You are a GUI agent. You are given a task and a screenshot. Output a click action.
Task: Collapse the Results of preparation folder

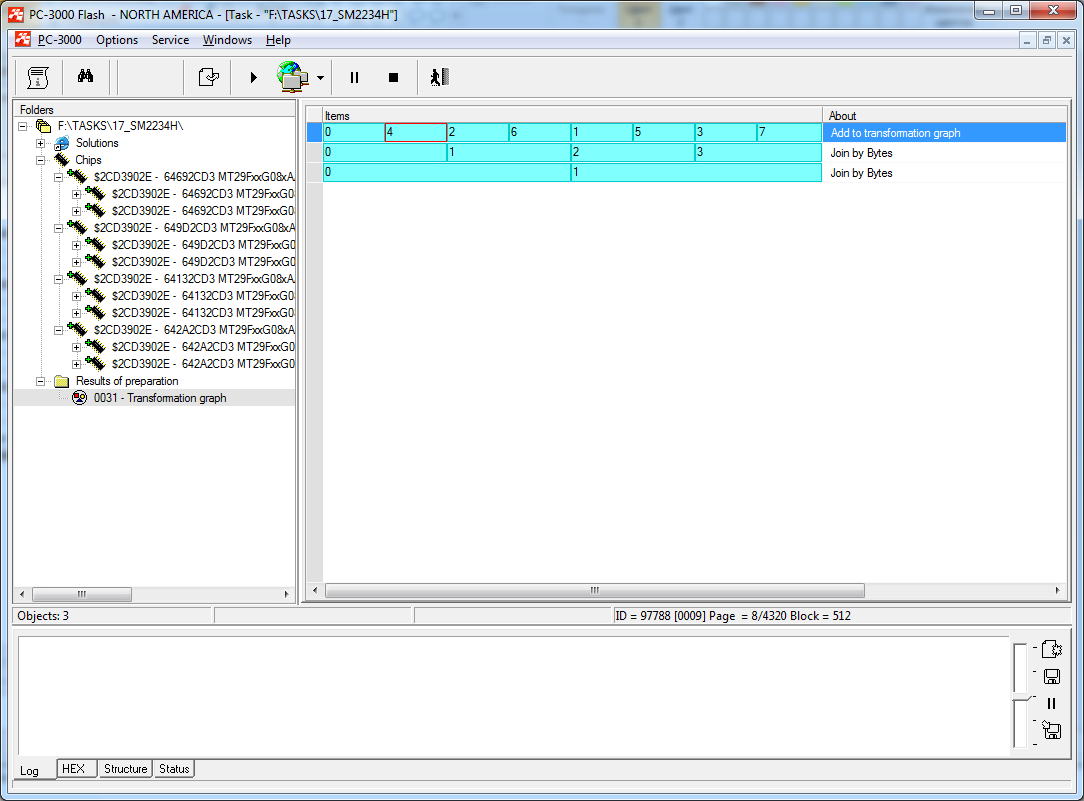point(42,381)
